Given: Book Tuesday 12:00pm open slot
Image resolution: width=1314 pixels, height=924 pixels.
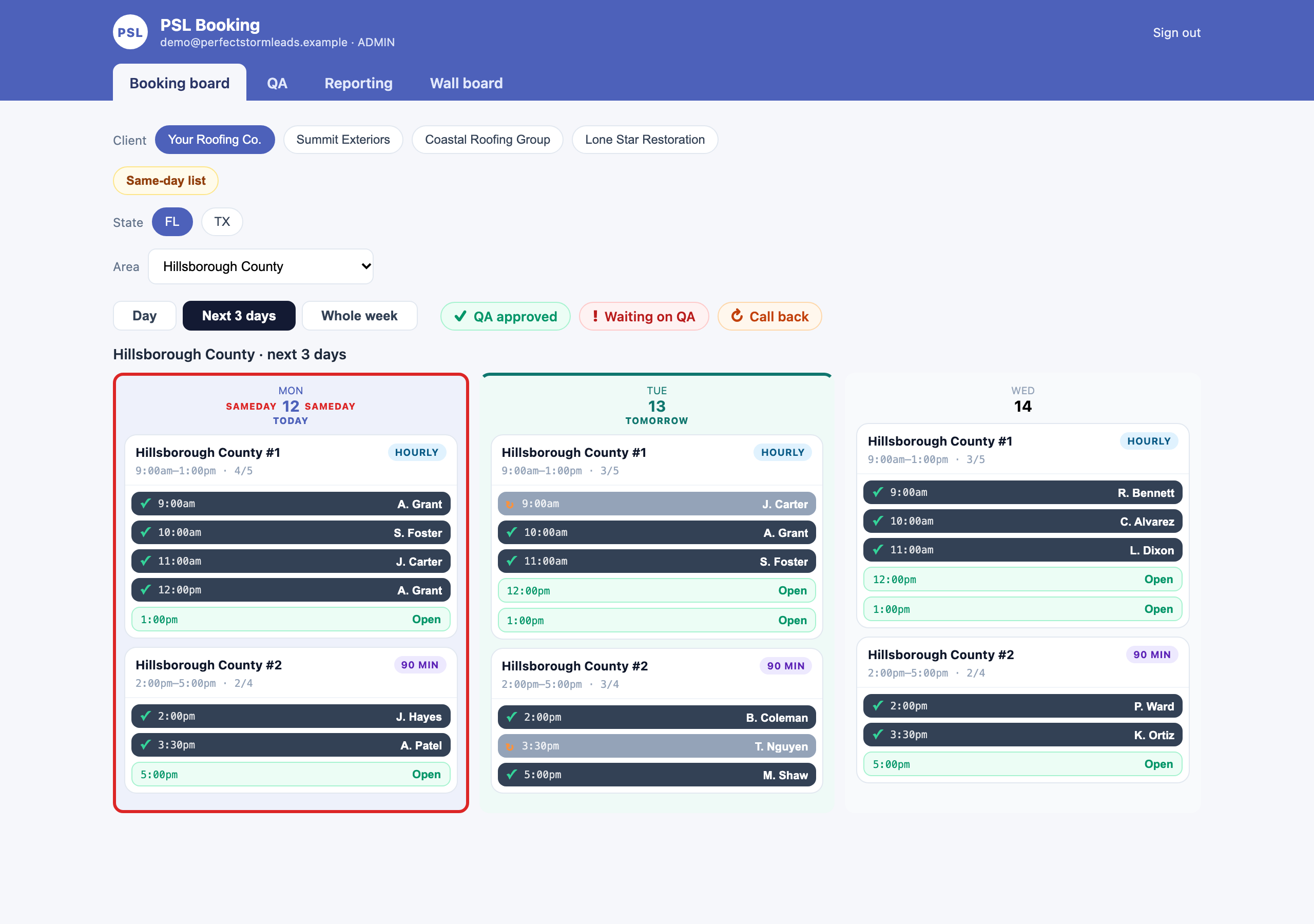Looking at the screenshot, I should click(x=656, y=590).
